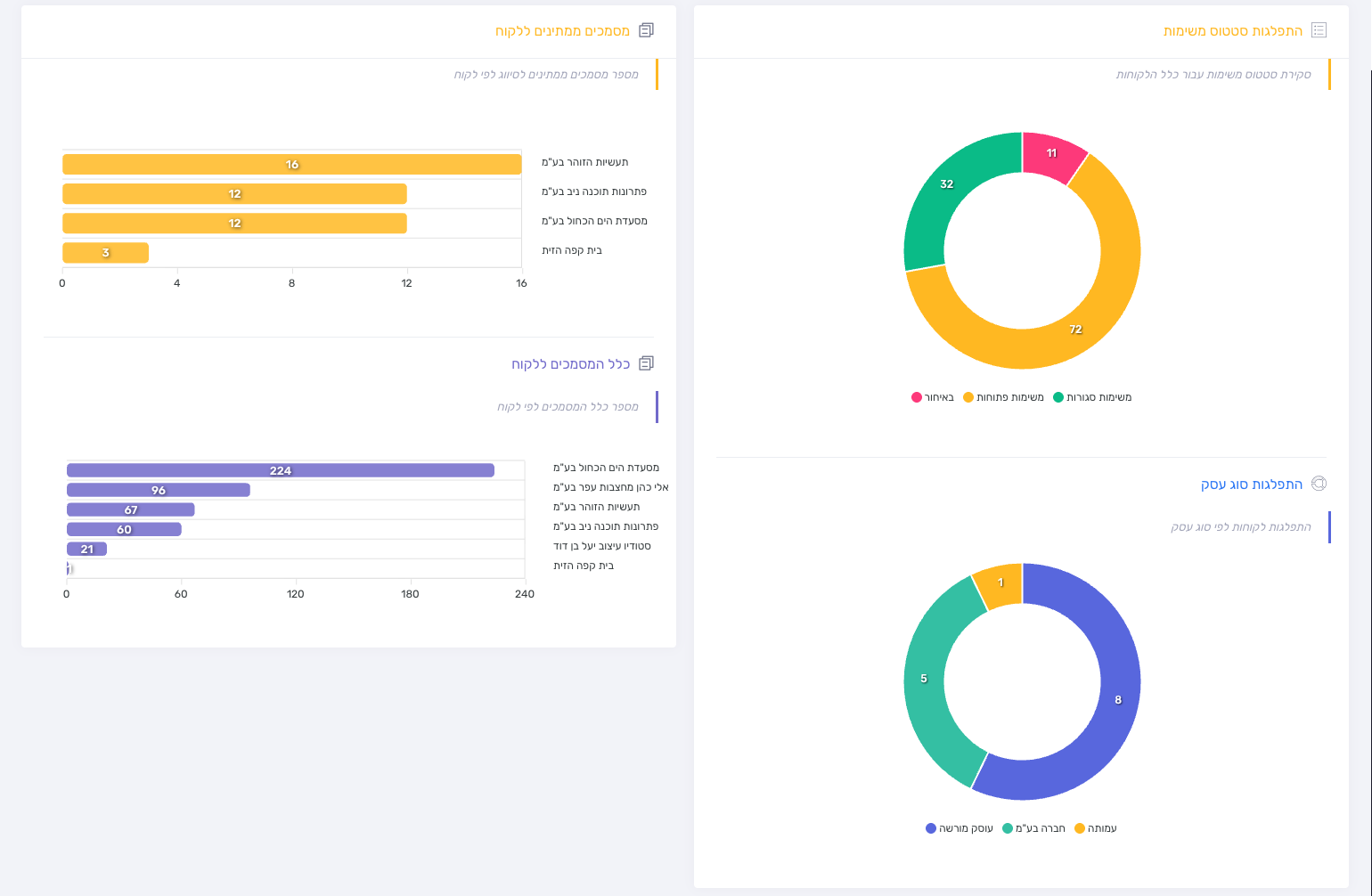Click the subtitle 'מספר מסמכים ממתינים לסיווג לפי לקוח'

pyautogui.click(x=546, y=75)
